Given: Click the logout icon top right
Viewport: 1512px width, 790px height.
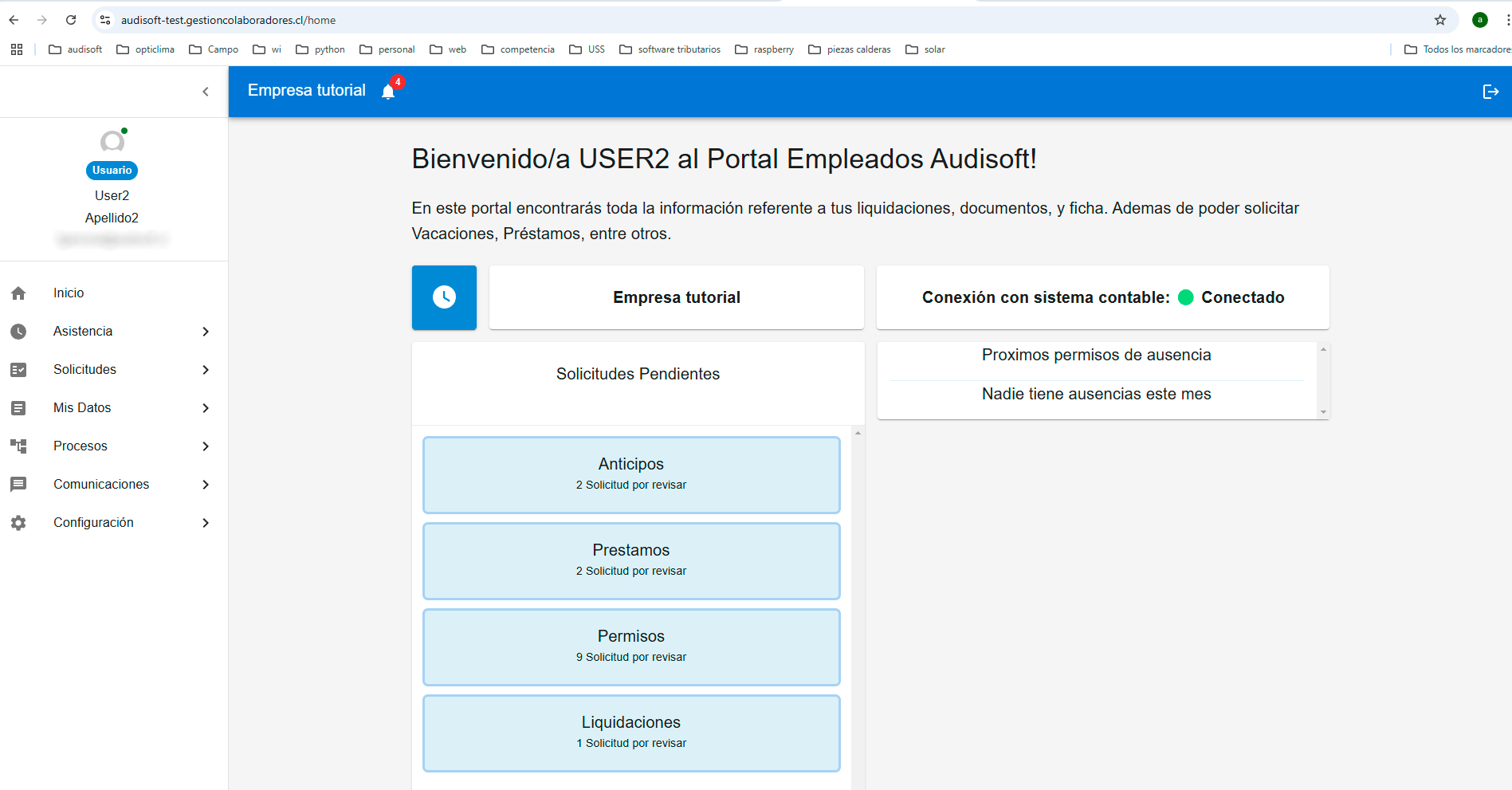Looking at the screenshot, I should [1490, 91].
